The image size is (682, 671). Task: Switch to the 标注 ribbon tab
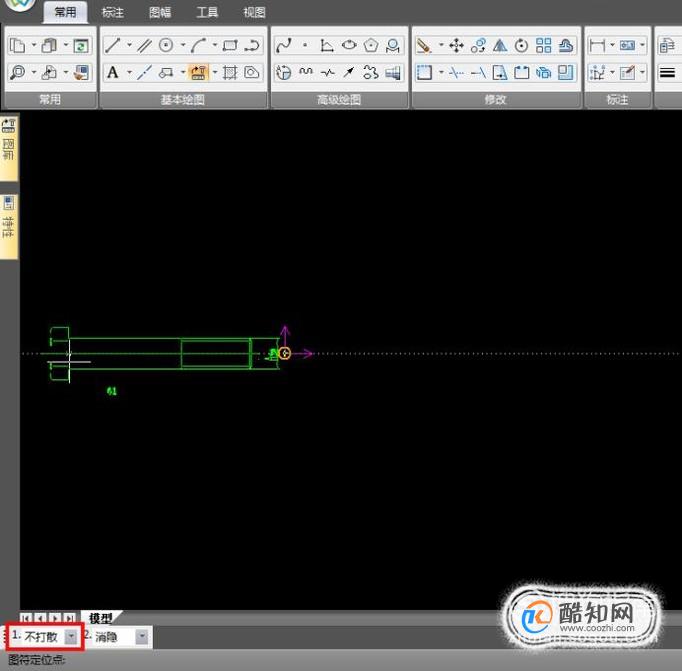click(x=113, y=12)
